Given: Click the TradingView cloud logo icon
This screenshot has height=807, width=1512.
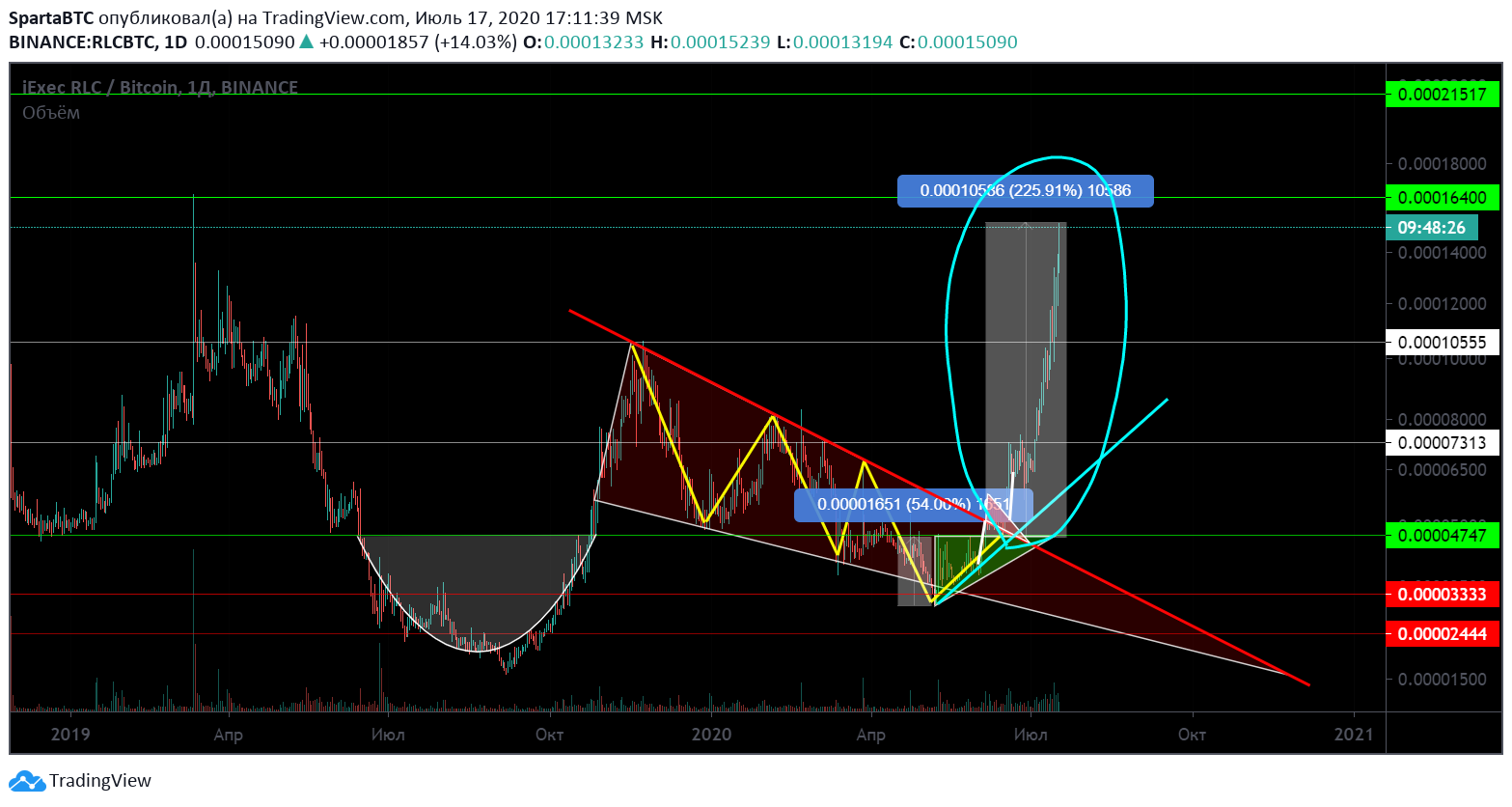Looking at the screenshot, I should [x=26, y=781].
